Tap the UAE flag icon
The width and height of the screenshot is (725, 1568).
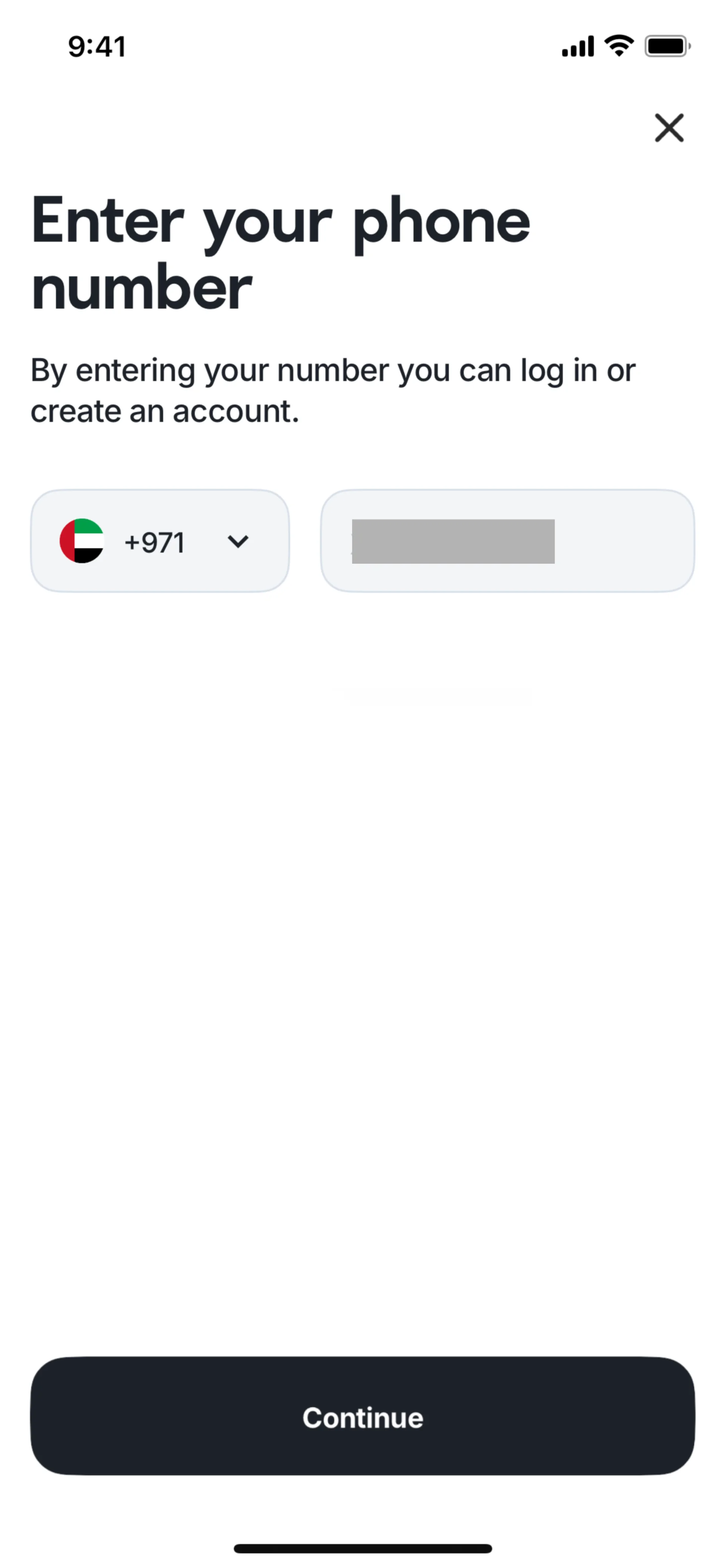click(x=82, y=540)
